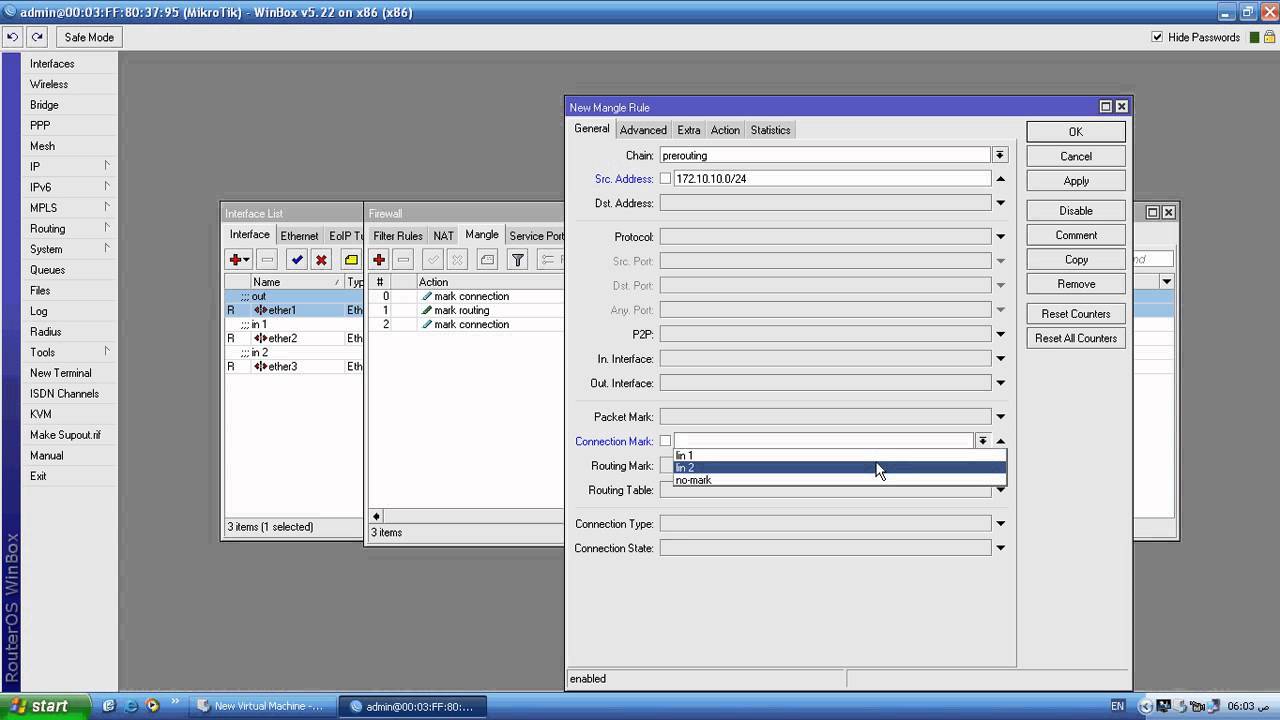This screenshot has height=720, width=1280.
Task: Select 'in 2' from Connection Mark list
Action: pos(839,468)
